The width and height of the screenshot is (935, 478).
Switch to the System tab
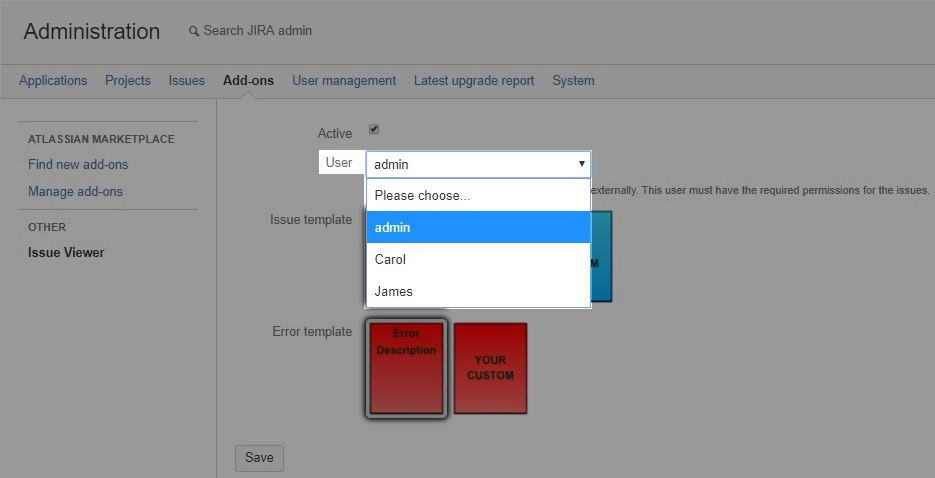(573, 80)
